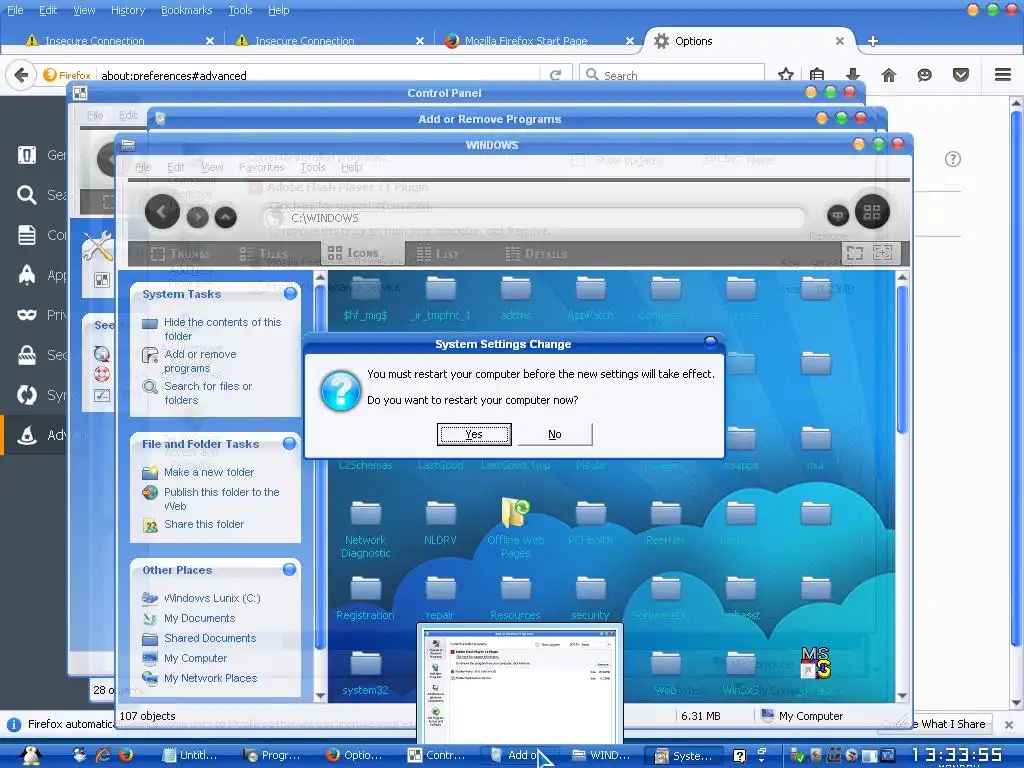Screen dimensions: 1024x768
Task: Click the Progr... taskbar button
Action: (272, 756)
